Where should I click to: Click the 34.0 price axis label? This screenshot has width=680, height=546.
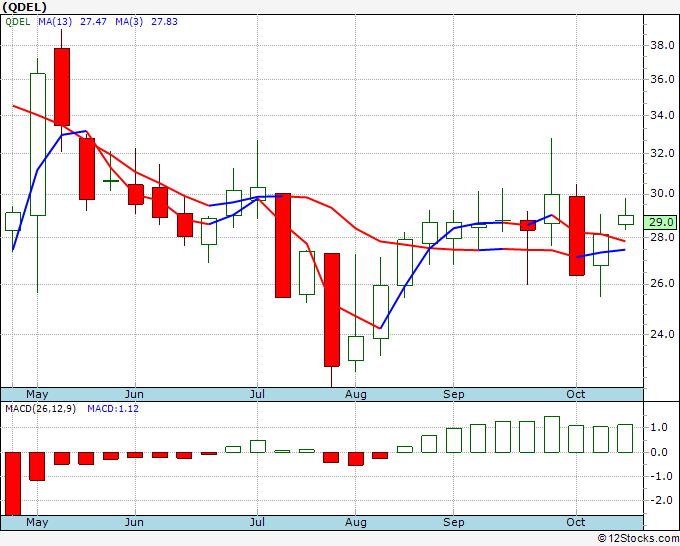tap(662, 115)
